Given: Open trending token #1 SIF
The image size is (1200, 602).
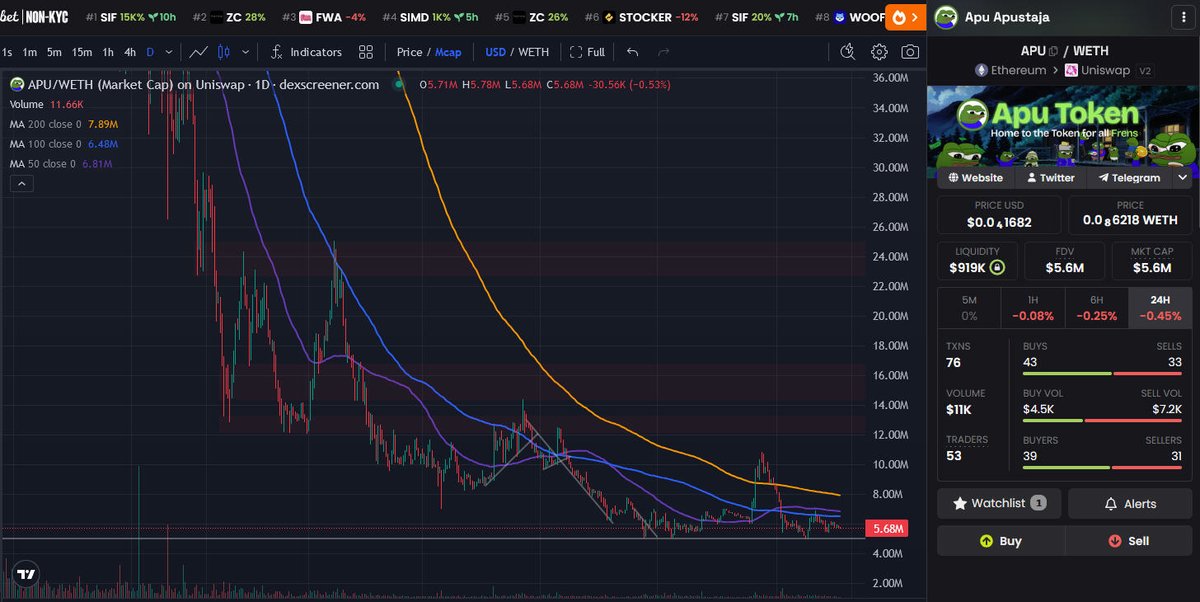Looking at the screenshot, I should (x=132, y=18).
